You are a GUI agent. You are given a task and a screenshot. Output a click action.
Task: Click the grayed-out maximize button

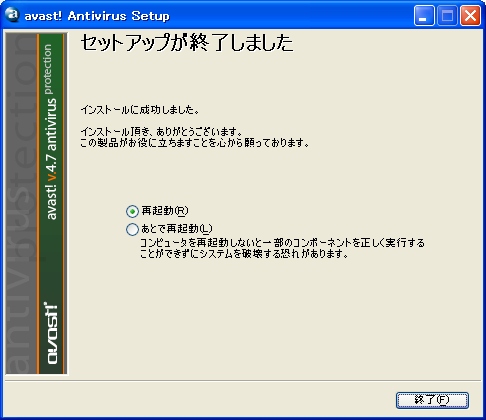447,15
